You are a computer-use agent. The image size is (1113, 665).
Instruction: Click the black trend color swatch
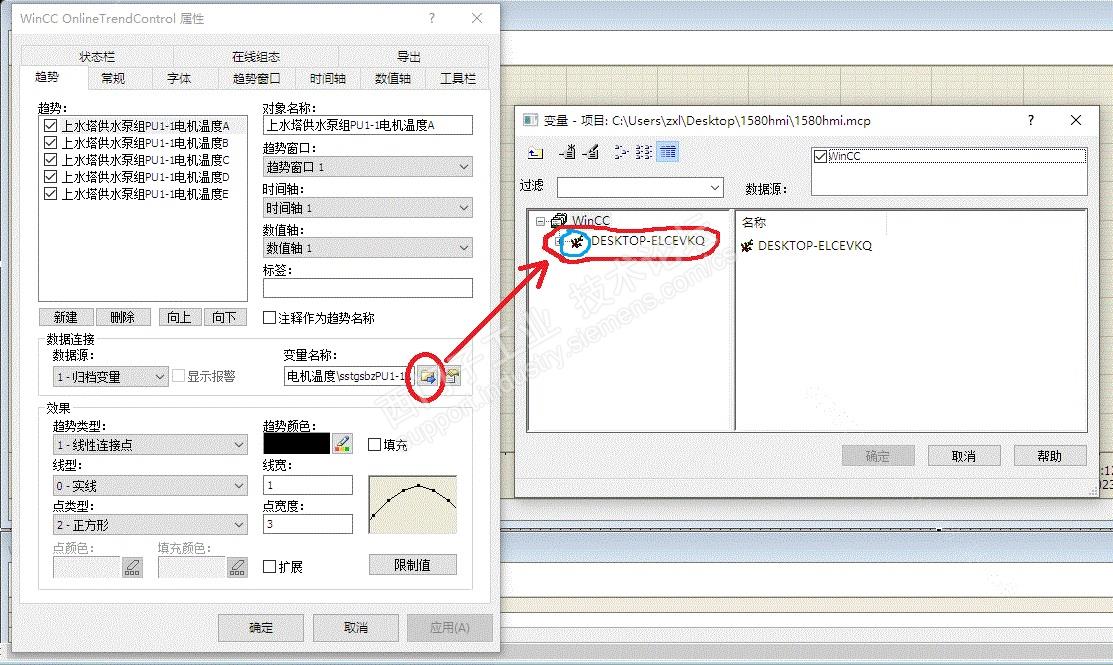pos(297,444)
